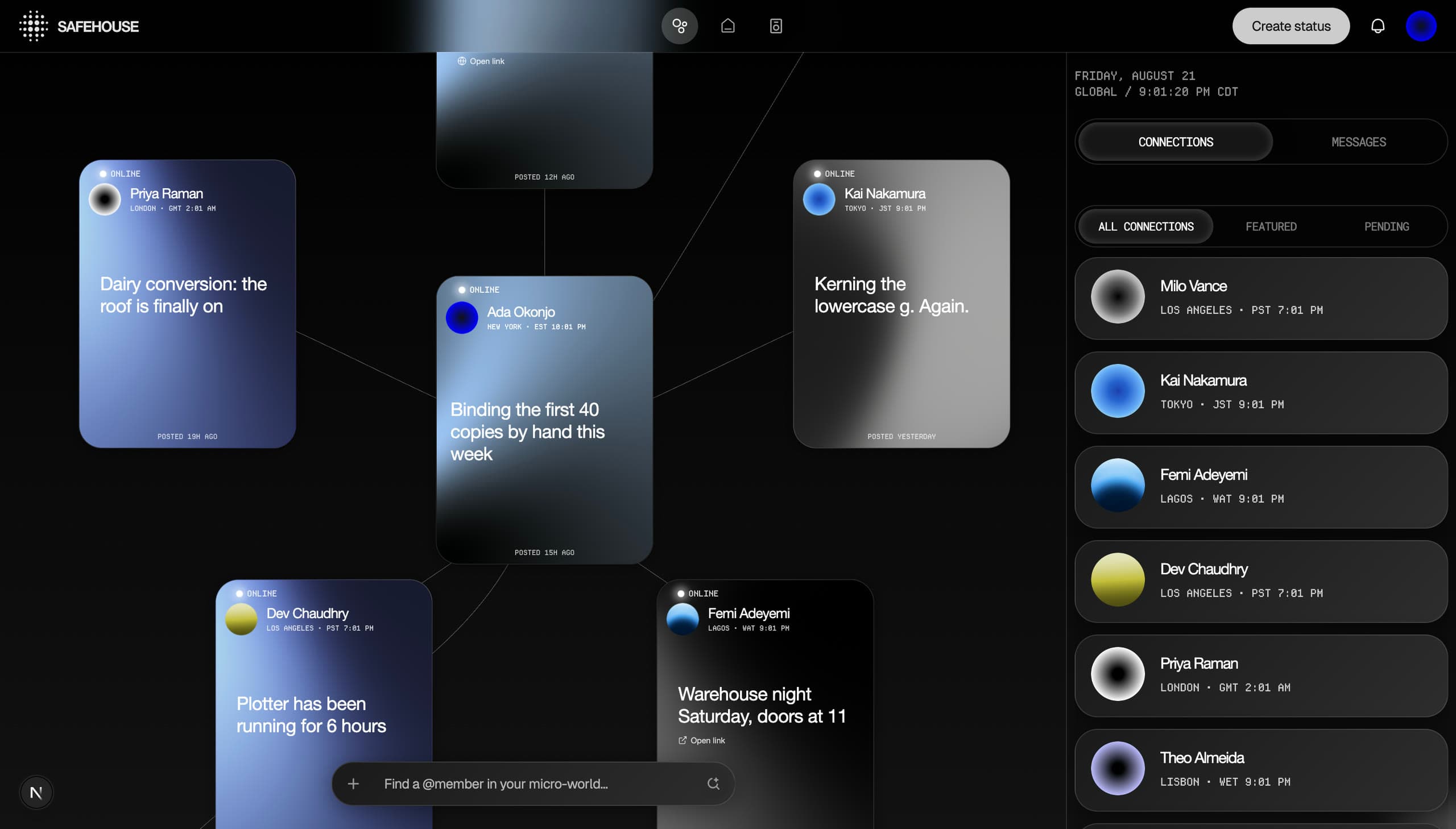Click the SAFEHOUSE brand name
1456x829 pixels.
coord(98,26)
